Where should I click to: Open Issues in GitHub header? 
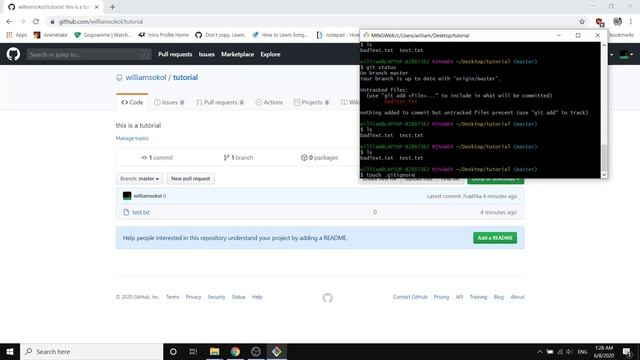(207, 54)
